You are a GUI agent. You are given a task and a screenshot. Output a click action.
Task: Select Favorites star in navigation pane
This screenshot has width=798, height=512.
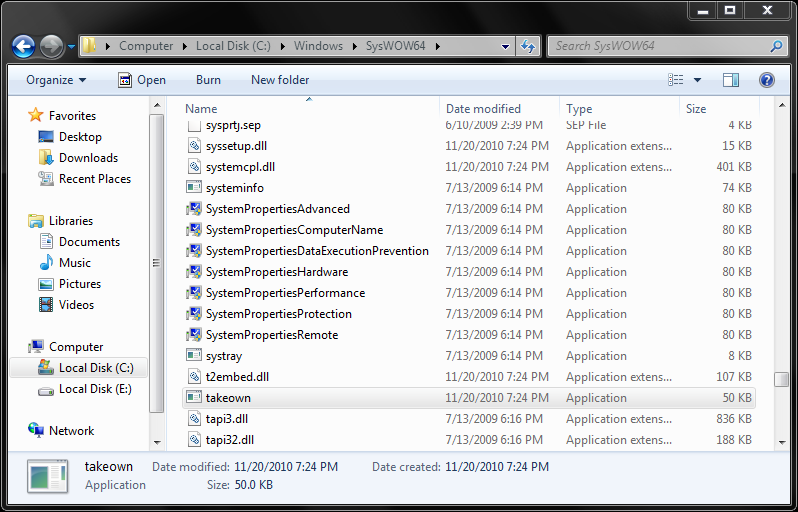pyautogui.click(x=36, y=115)
